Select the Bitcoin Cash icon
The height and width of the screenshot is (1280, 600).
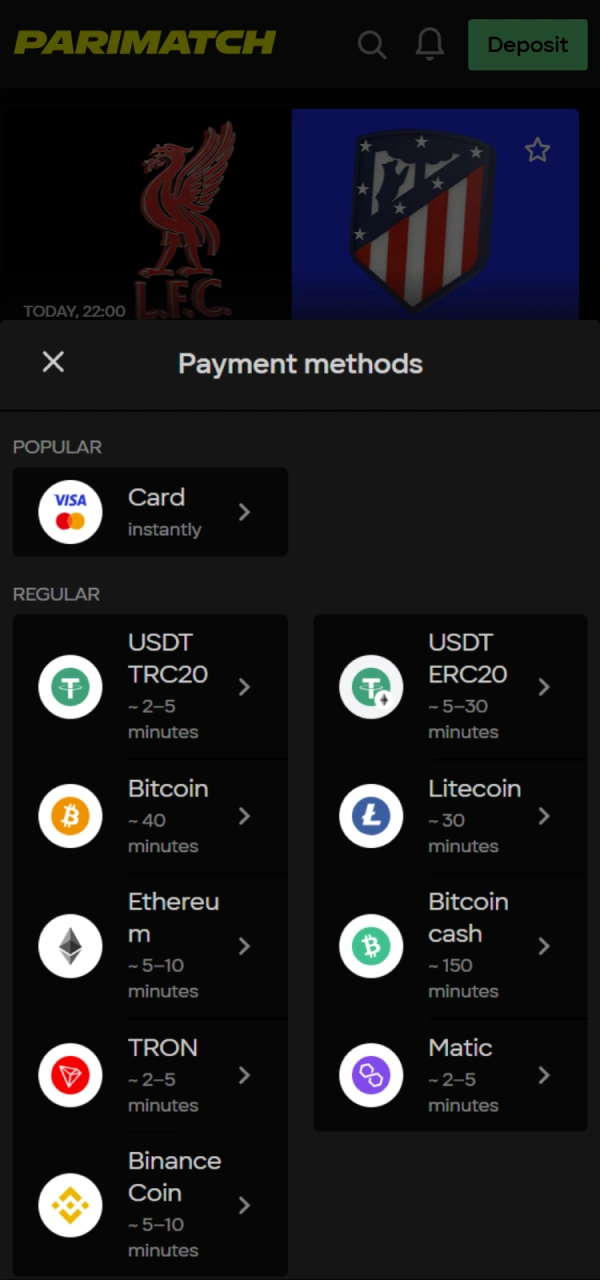click(371, 946)
